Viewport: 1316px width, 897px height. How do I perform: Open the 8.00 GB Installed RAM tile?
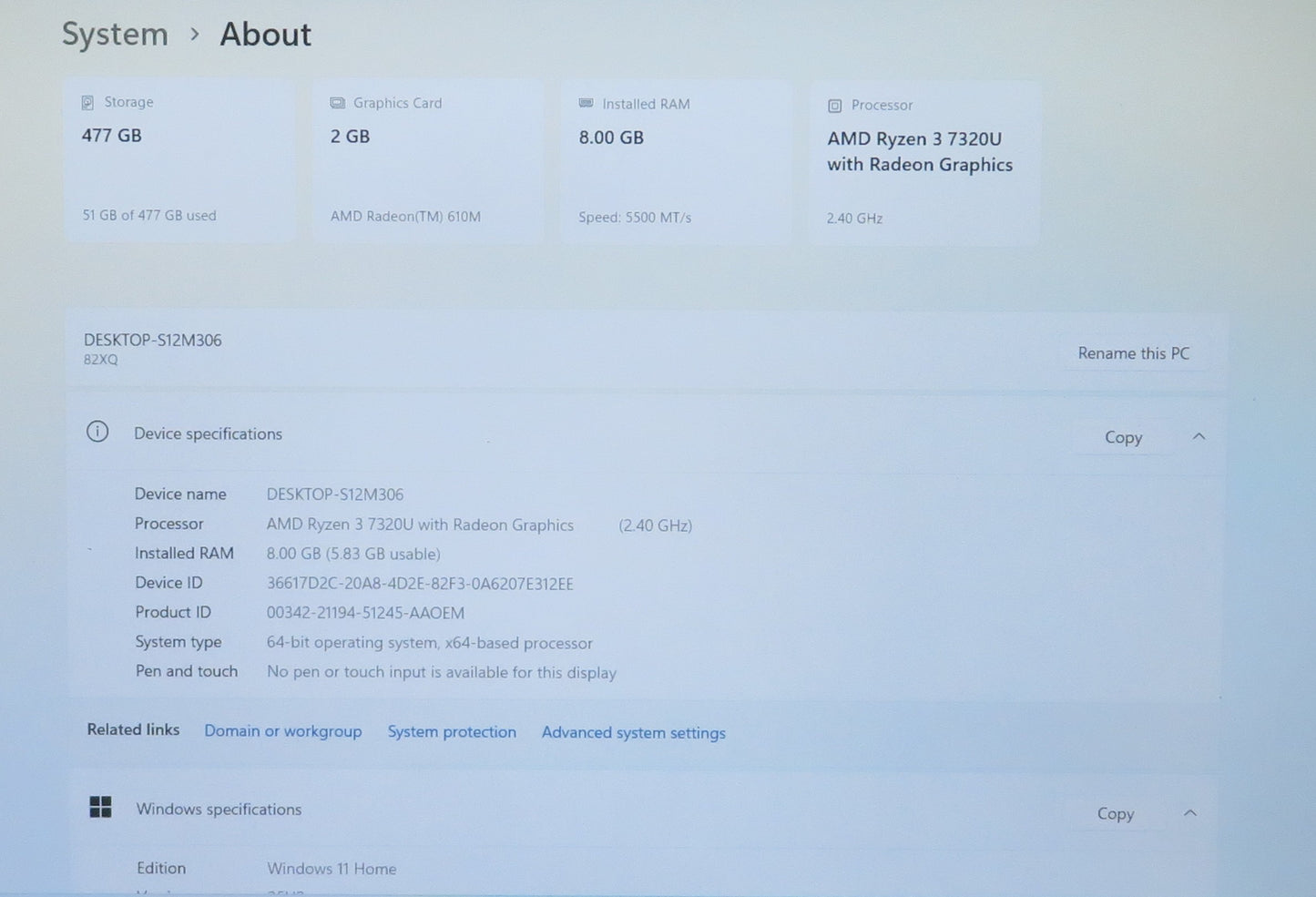pyautogui.click(x=676, y=162)
